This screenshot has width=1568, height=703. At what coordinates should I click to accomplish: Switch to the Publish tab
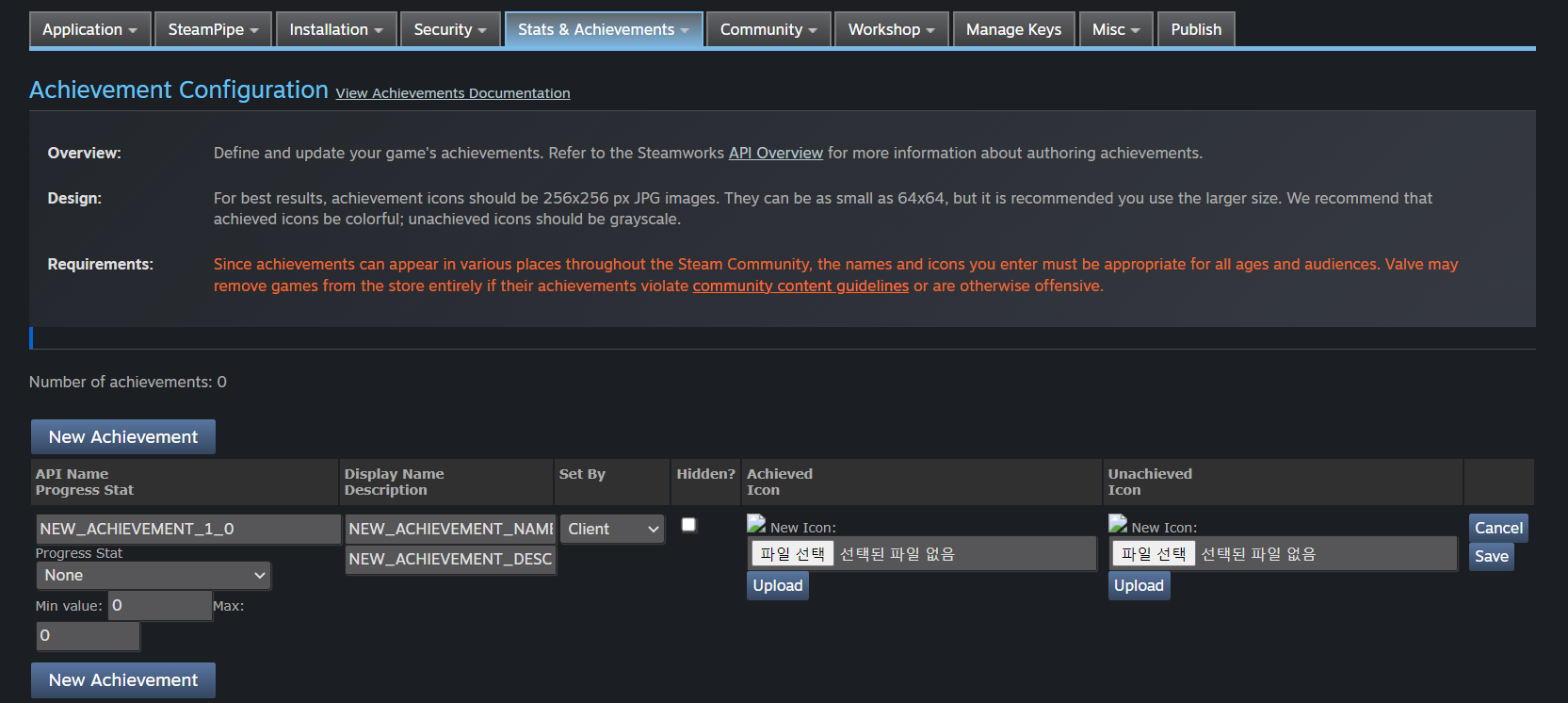(x=1196, y=29)
